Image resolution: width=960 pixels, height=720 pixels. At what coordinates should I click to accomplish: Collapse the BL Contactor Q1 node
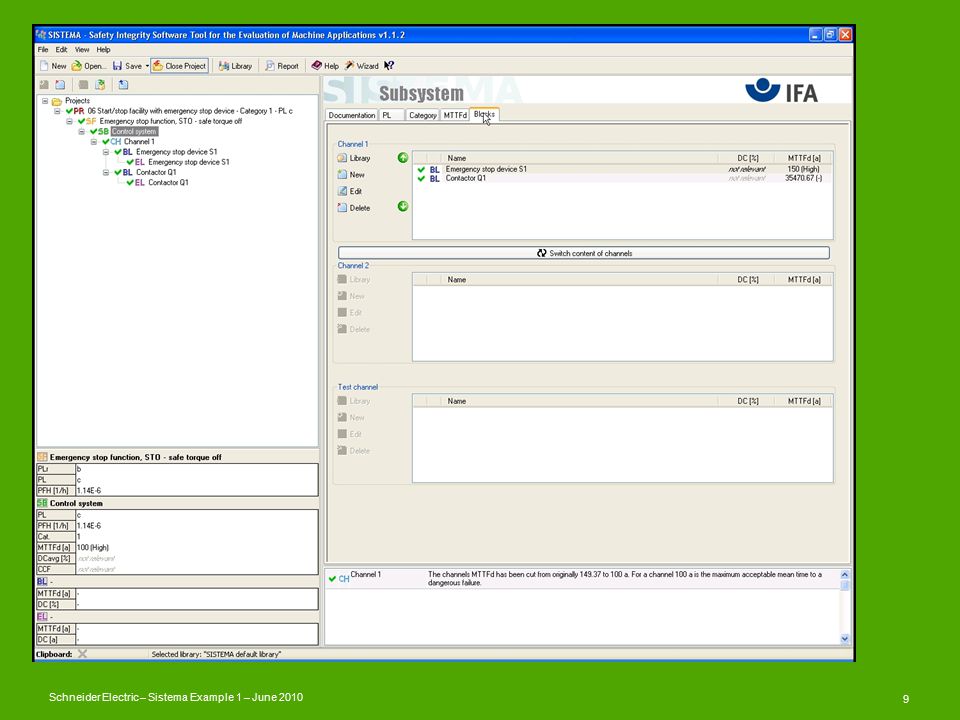106,172
